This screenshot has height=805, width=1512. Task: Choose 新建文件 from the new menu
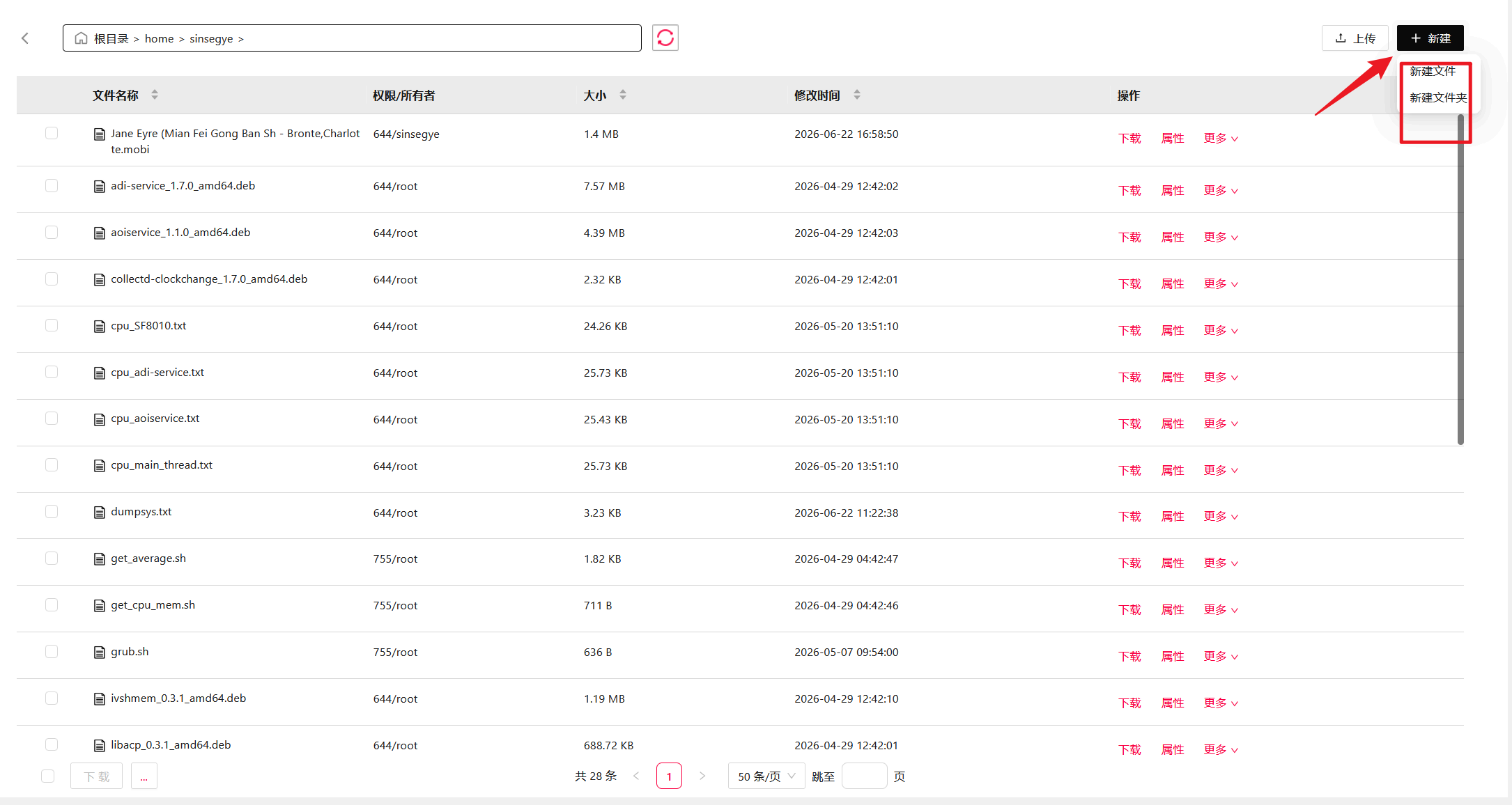[x=1433, y=71]
